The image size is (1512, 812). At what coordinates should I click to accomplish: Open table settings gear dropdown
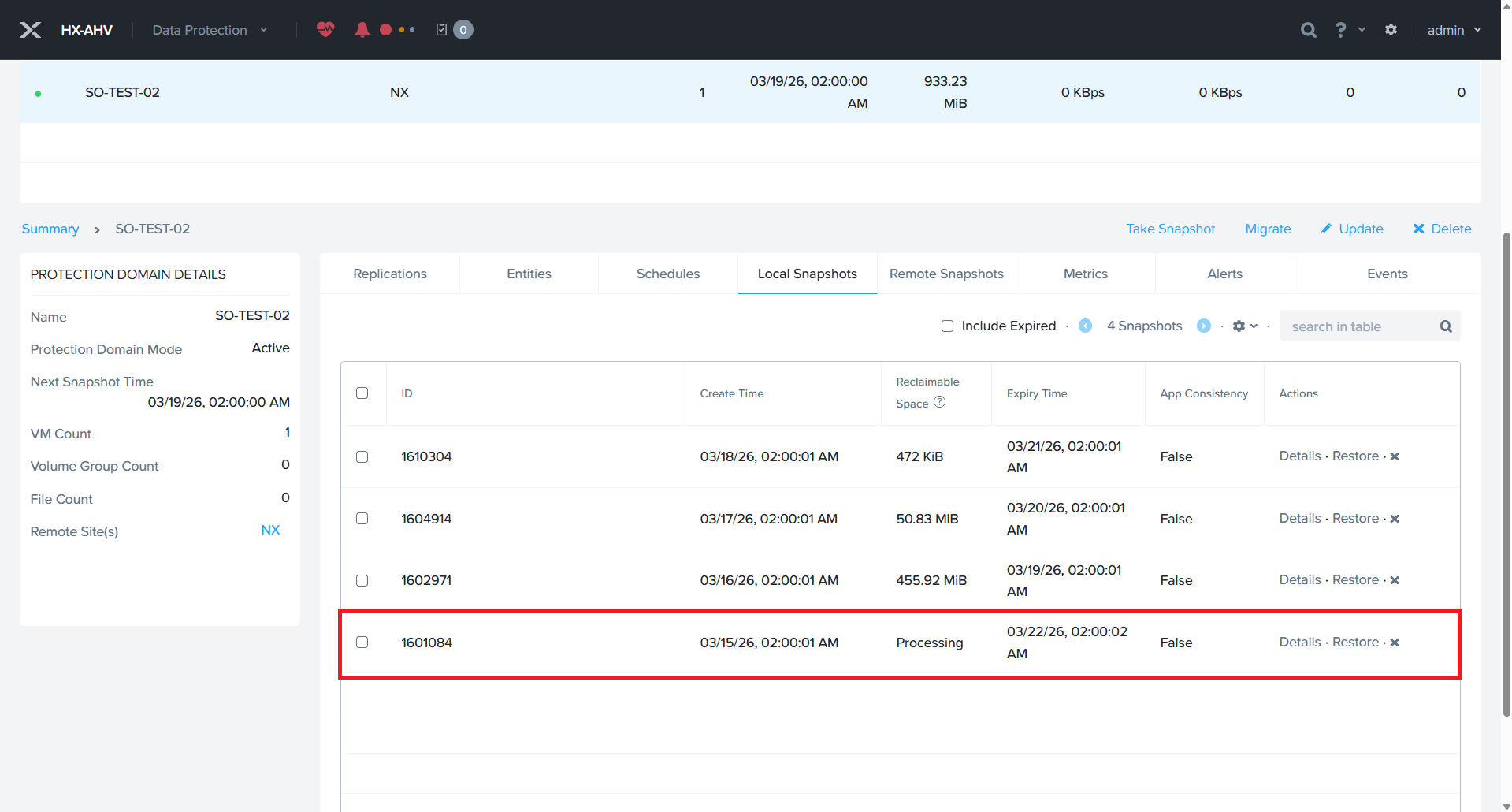[x=1244, y=326]
